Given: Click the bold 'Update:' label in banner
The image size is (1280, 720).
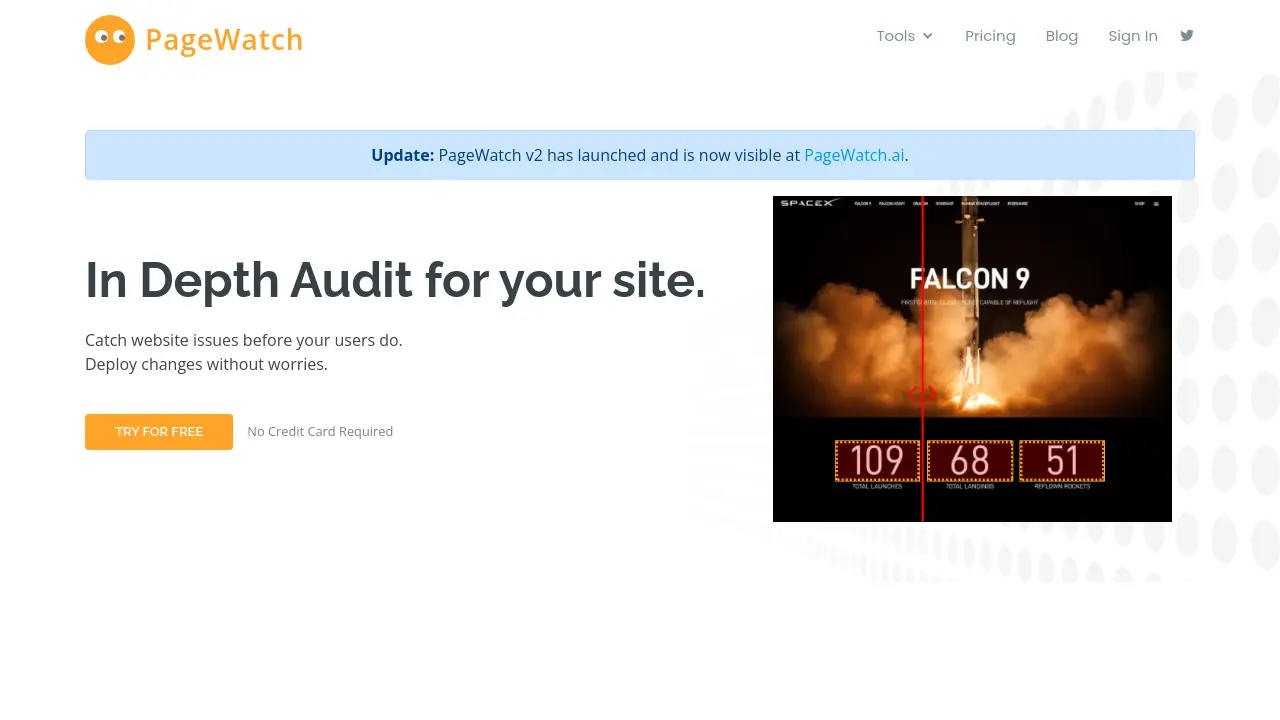Looking at the screenshot, I should [x=403, y=155].
